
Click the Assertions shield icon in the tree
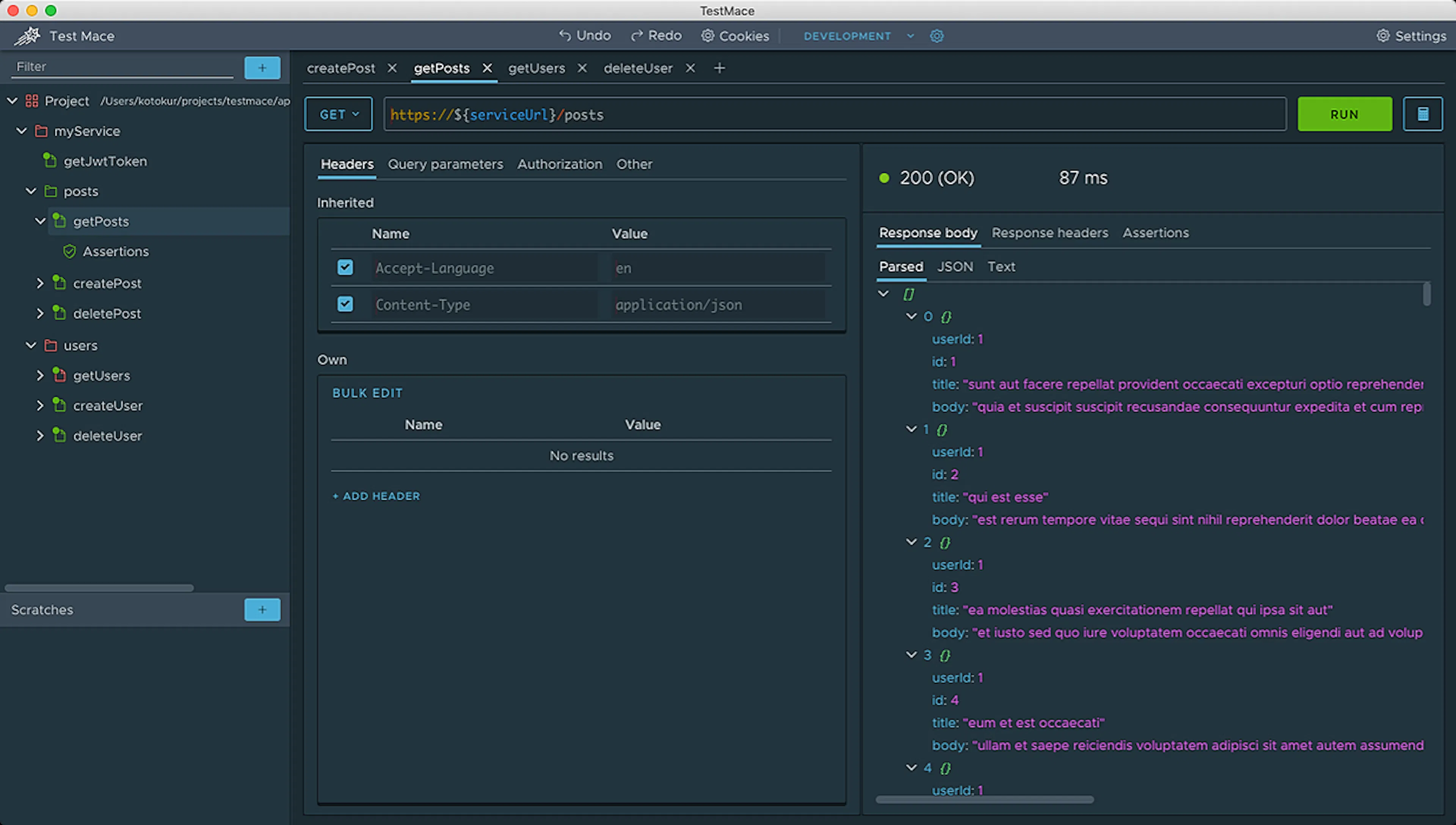[70, 251]
